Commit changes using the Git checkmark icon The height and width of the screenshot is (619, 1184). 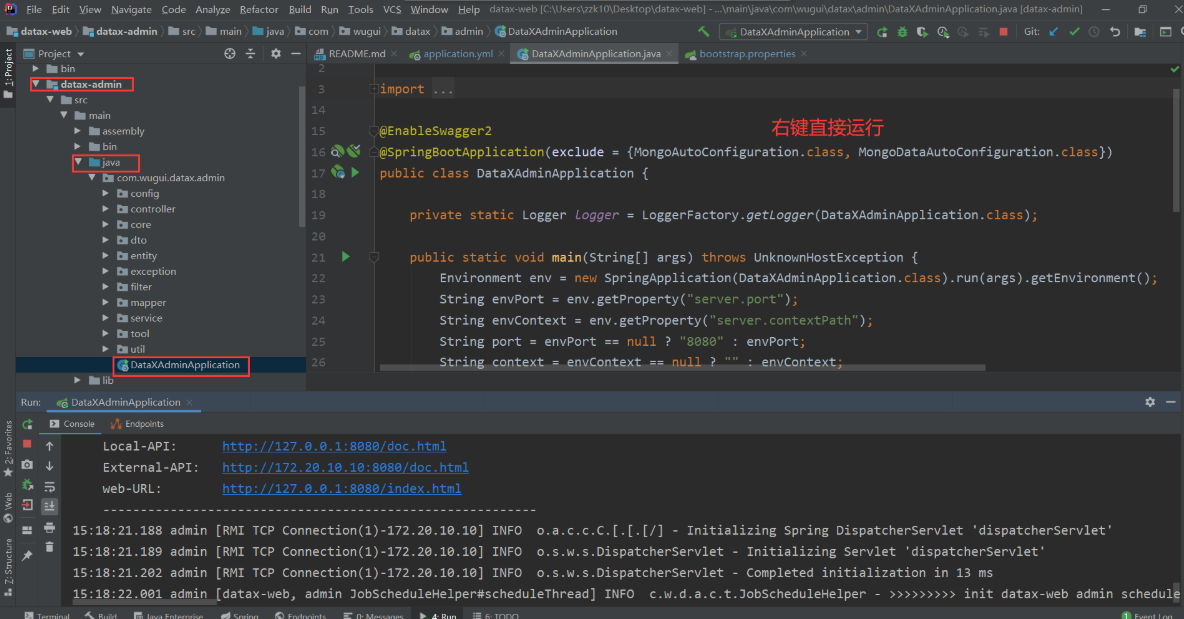tap(1074, 31)
